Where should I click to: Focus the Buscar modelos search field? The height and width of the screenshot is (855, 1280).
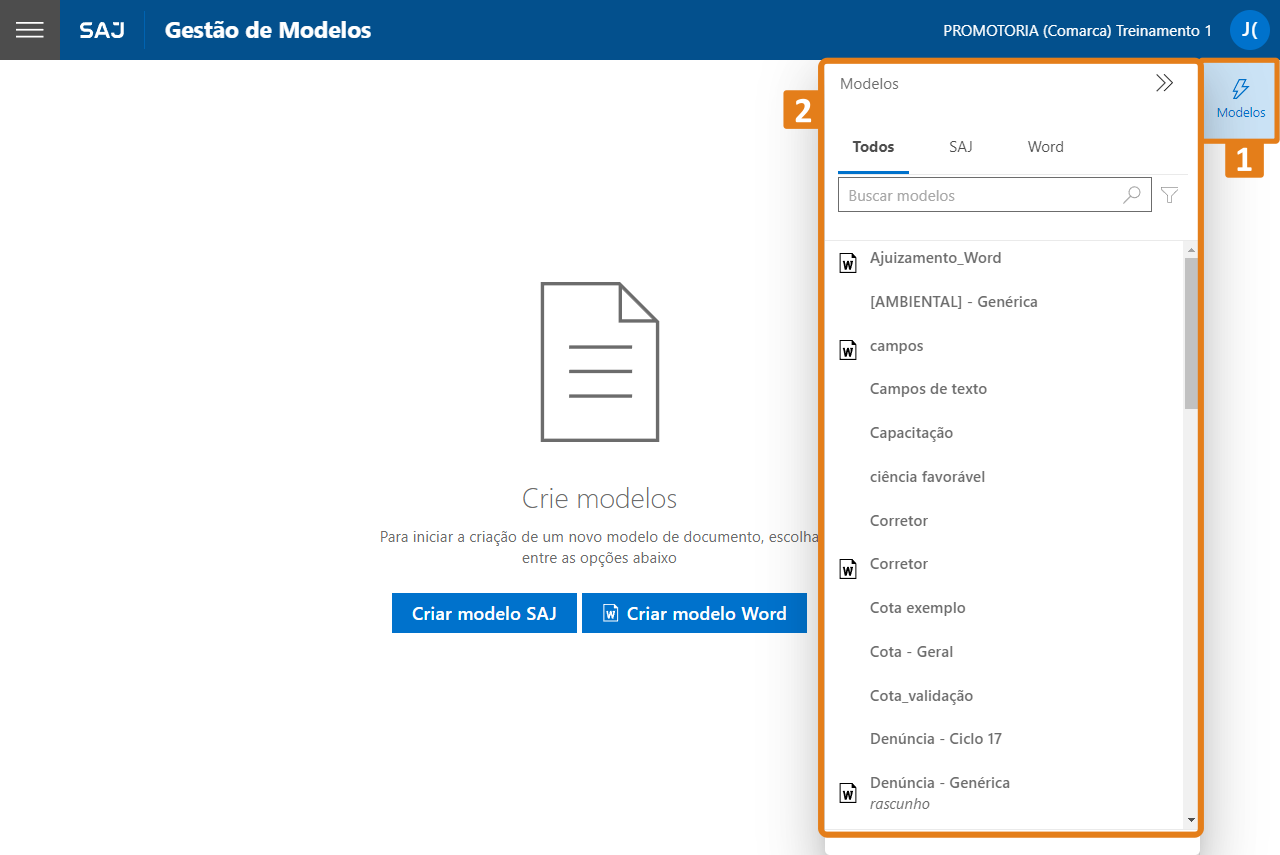tap(980, 196)
